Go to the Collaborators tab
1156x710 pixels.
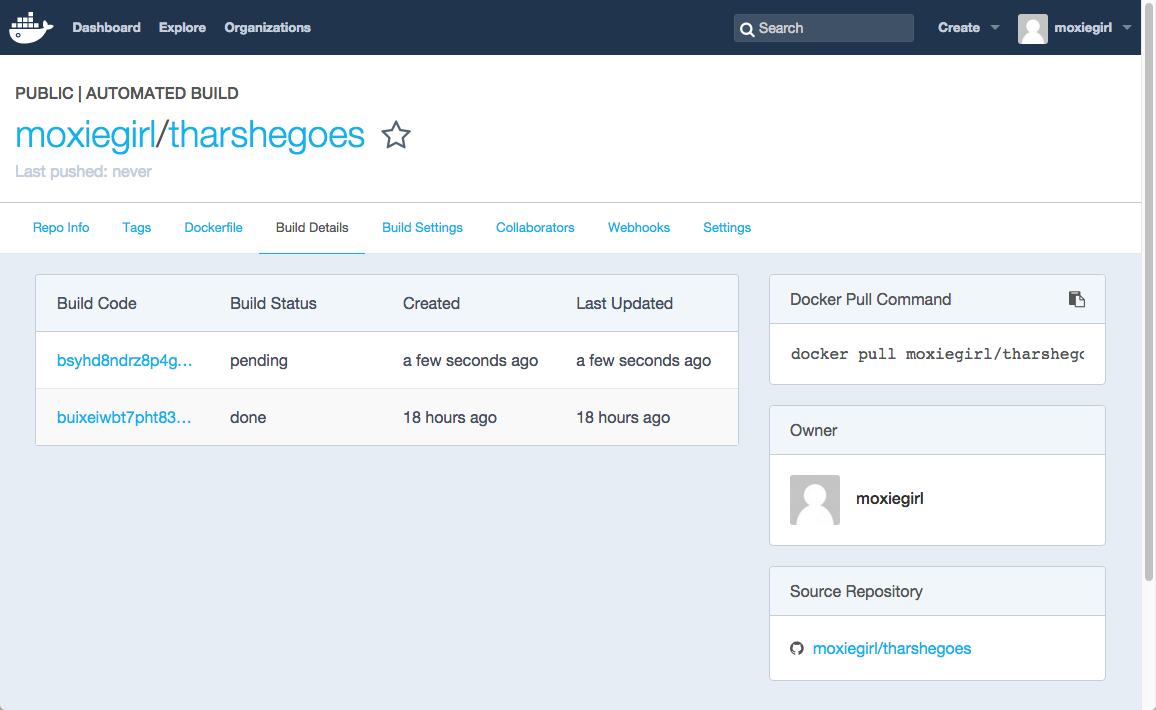[535, 228]
